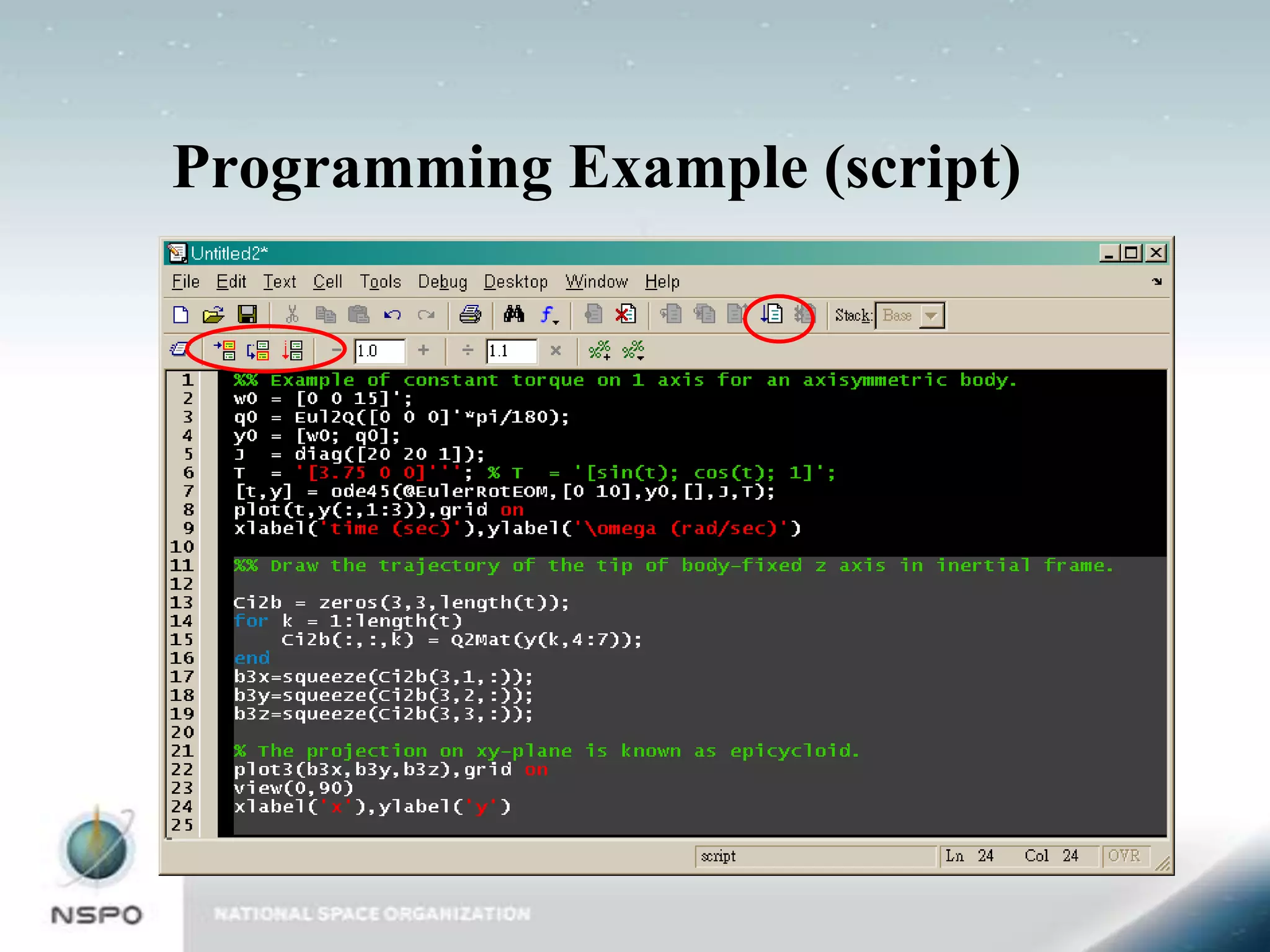Screen dimensions: 1270x952
Task: Toggle the OVR overwrite indicator
Action: click(x=1124, y=856)
